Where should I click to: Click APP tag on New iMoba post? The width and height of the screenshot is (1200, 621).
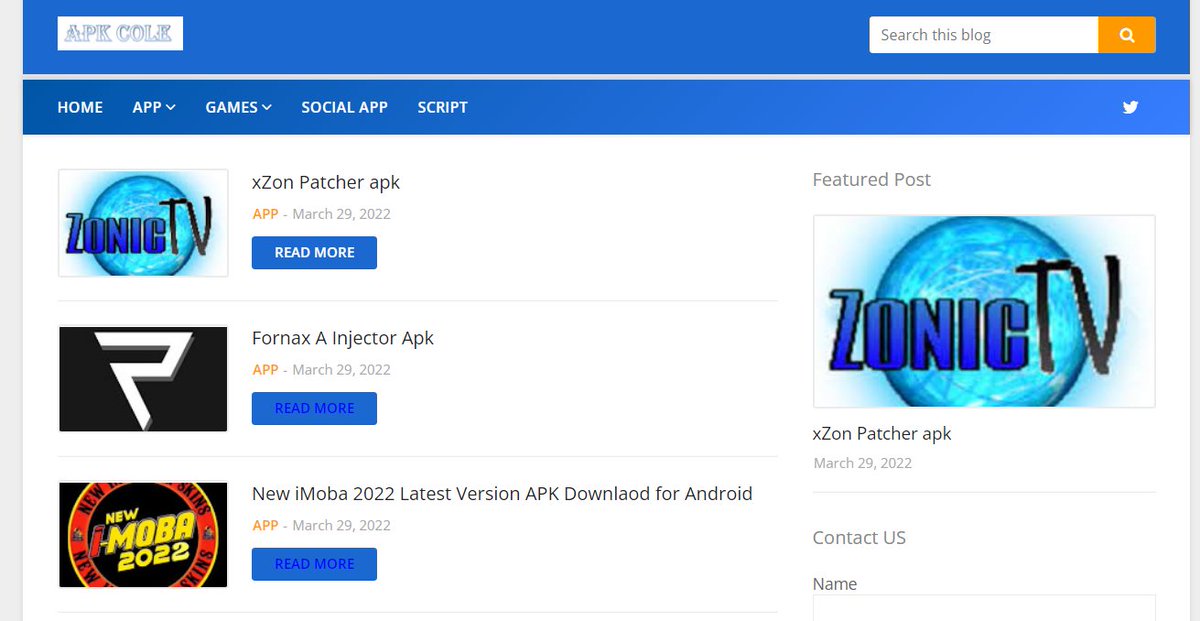tap(265, 526)
